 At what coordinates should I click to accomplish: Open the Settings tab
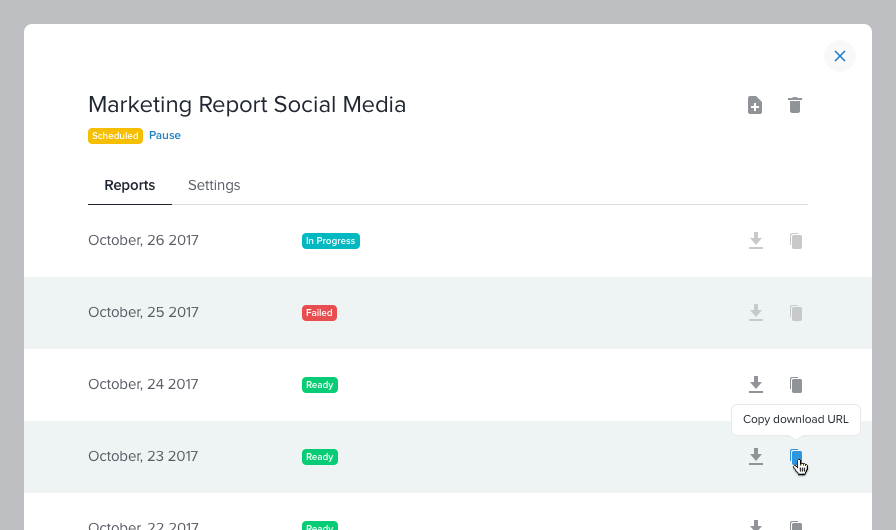pos(214,185)
